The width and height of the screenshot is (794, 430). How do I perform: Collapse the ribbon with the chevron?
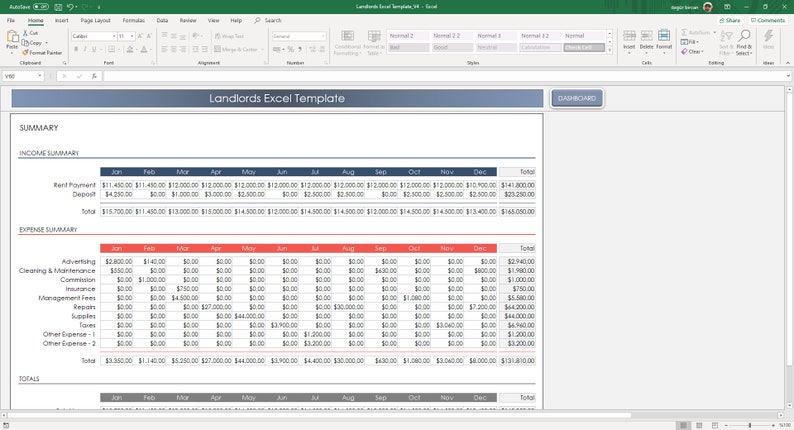787,63
